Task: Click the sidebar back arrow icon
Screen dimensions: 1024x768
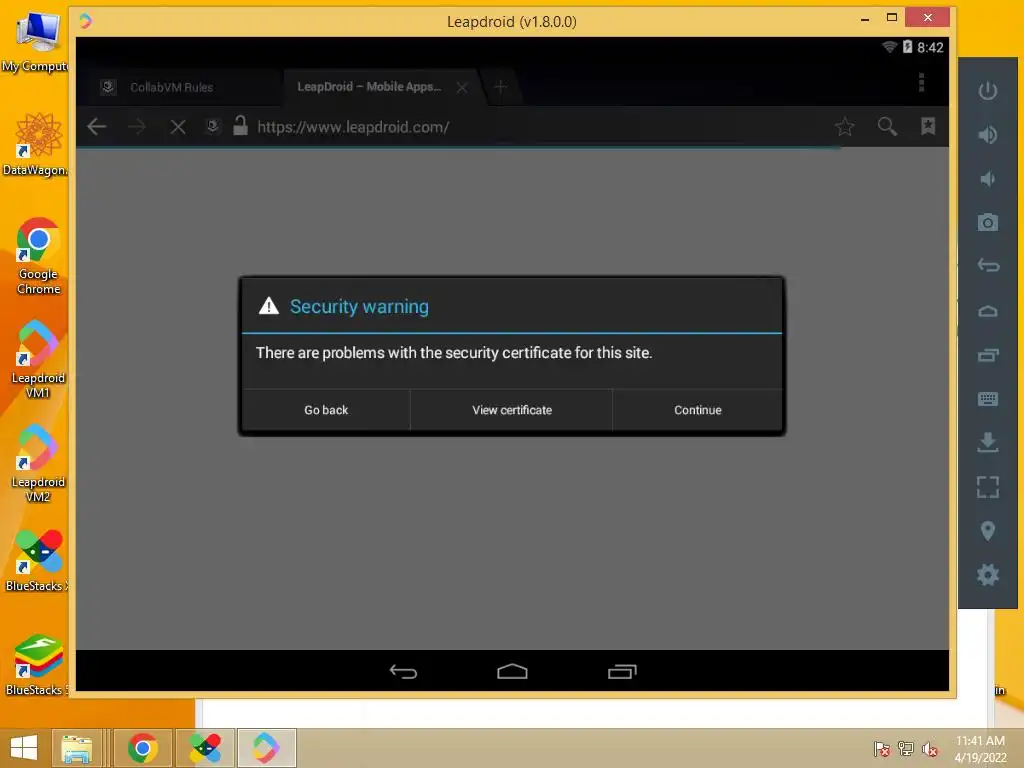Action: [x=987, y=266]
